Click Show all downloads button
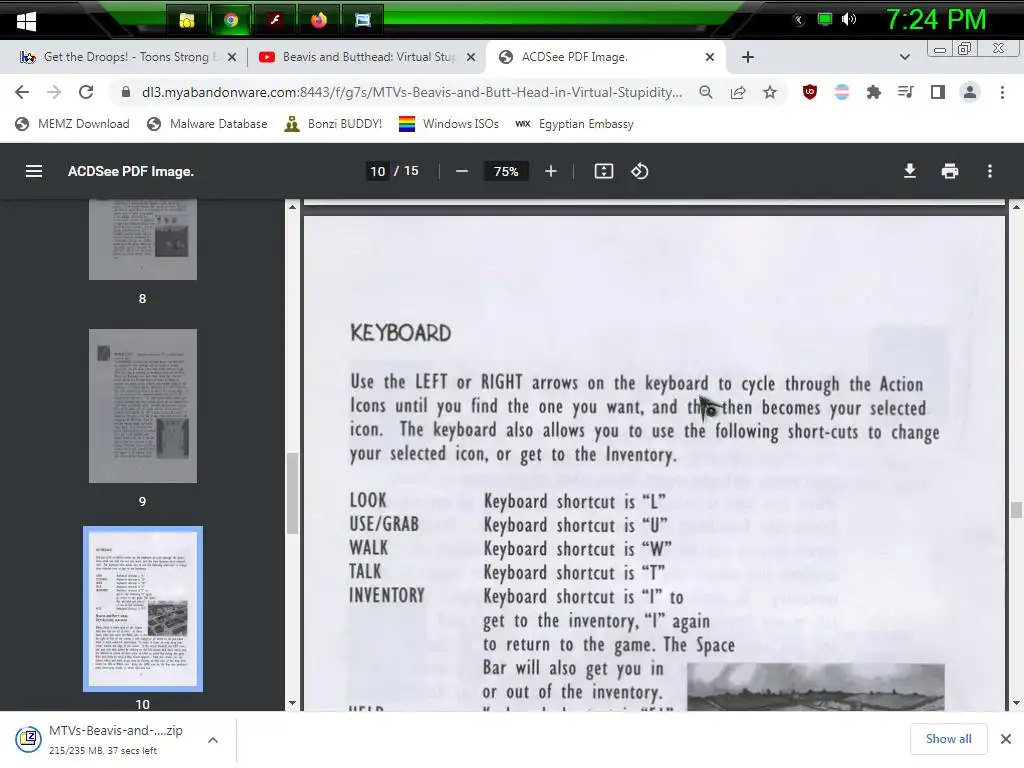Screen dimensions: 1024x768 pyautogui.click(x=948, y=739)
